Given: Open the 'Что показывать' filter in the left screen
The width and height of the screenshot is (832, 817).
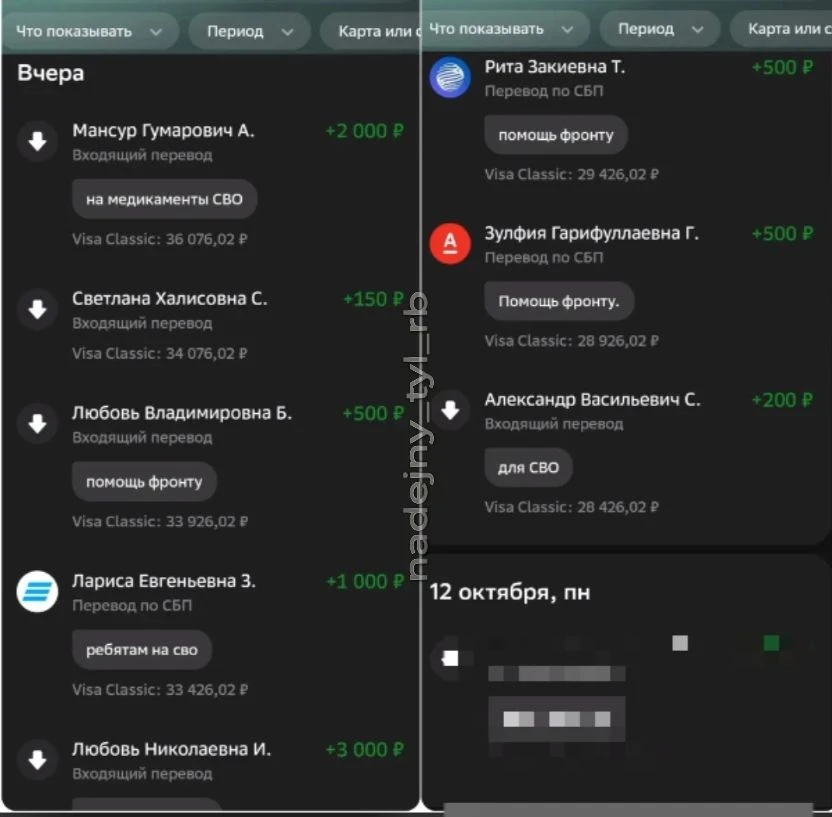Looking at the screenshot, I should [x=90, y=31].
